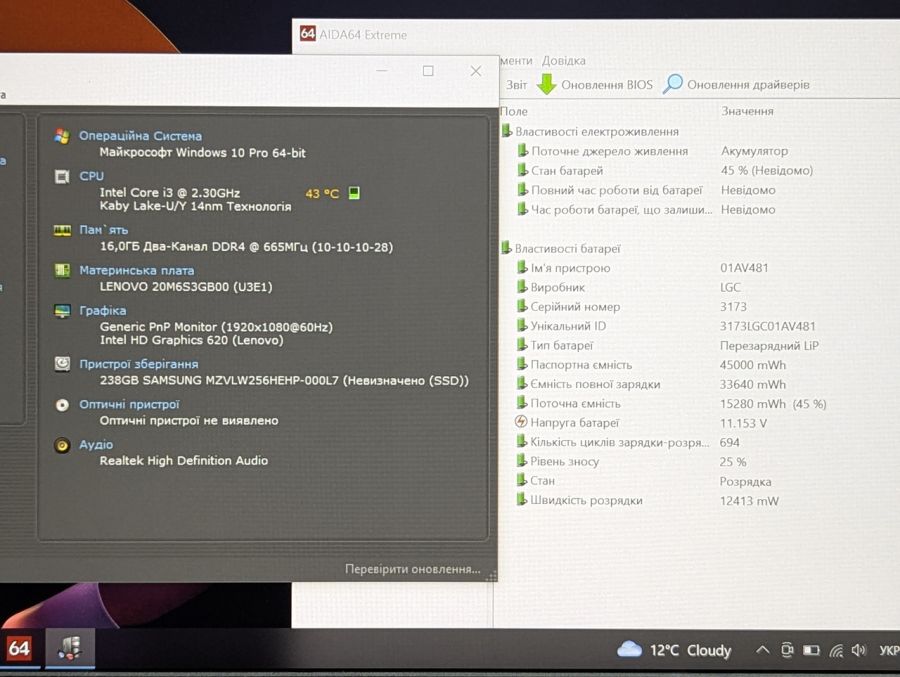Click the hard drive icon by Пристрої зберігання
Viewport: 900px width, 677px height.
(x=62, y=363)
